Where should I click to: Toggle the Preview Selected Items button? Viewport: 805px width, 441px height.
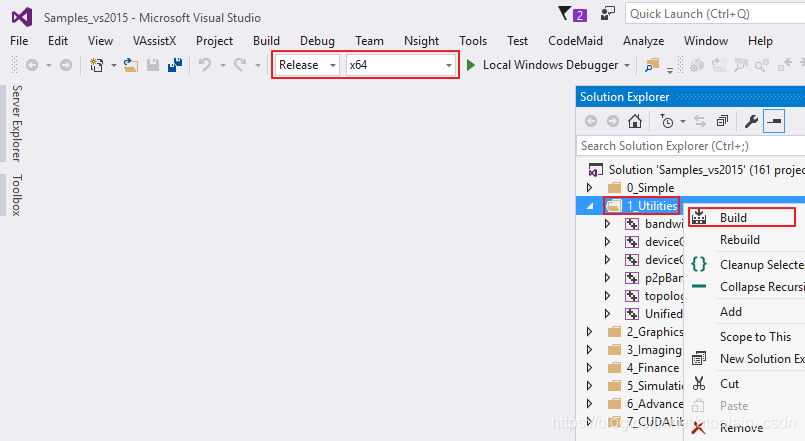(774, 121)
